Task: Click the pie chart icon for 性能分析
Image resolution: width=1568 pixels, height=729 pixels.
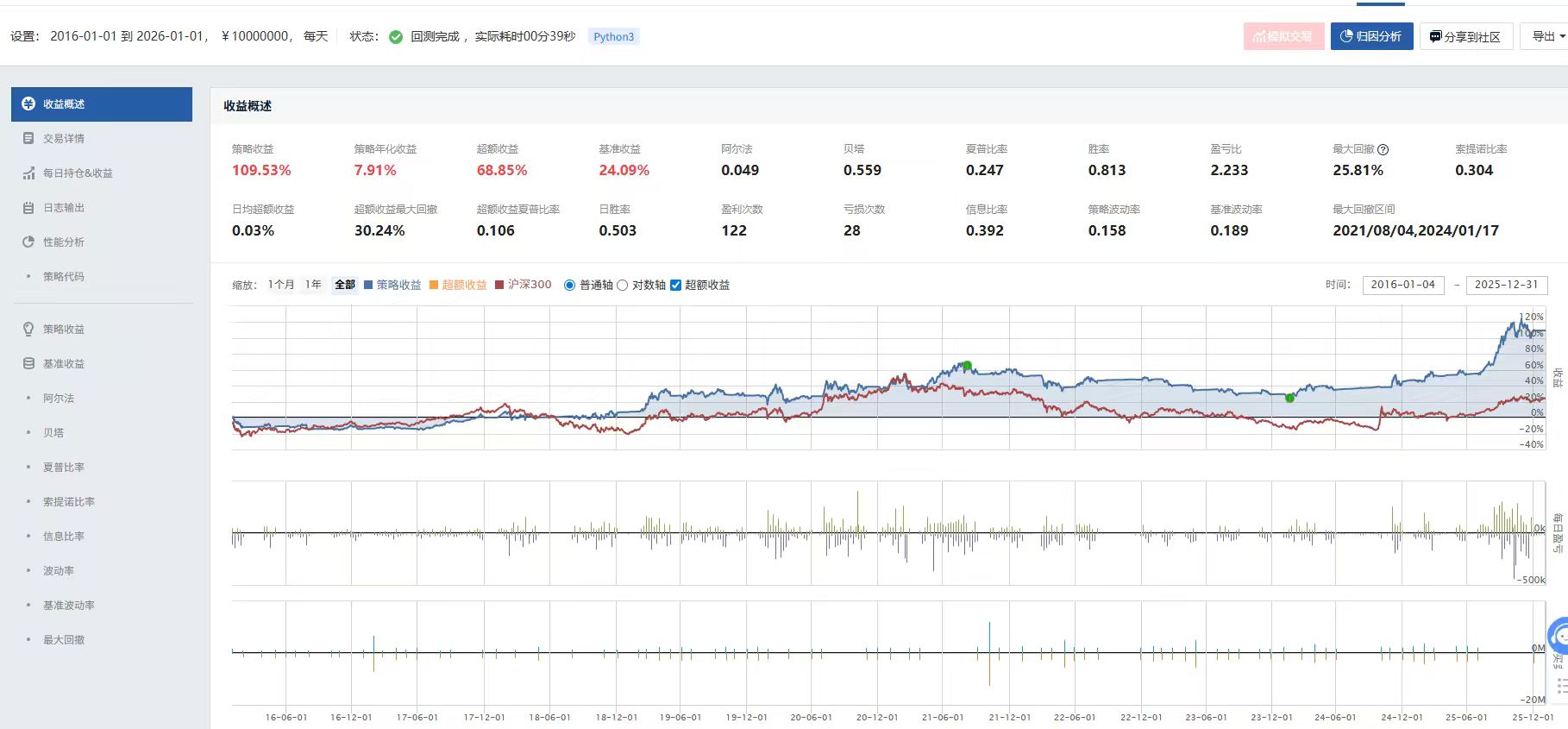Action: pos(28,242)
